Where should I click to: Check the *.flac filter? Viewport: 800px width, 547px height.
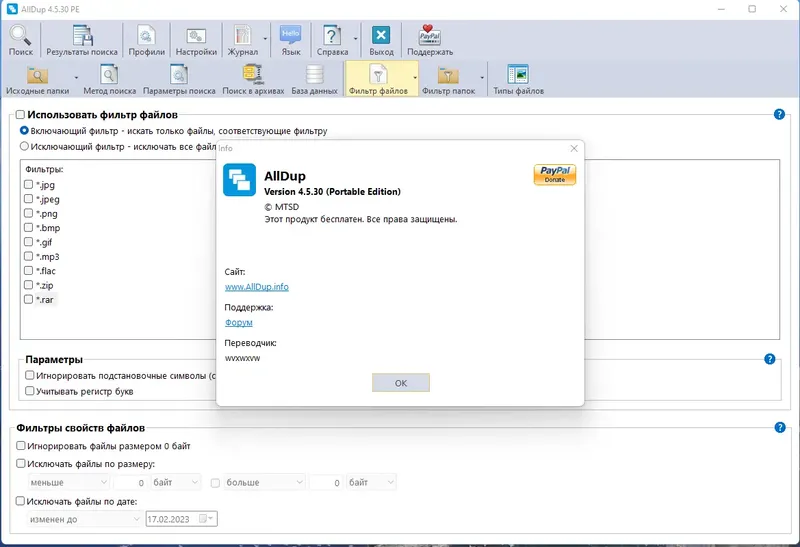[x=29, y=270]
